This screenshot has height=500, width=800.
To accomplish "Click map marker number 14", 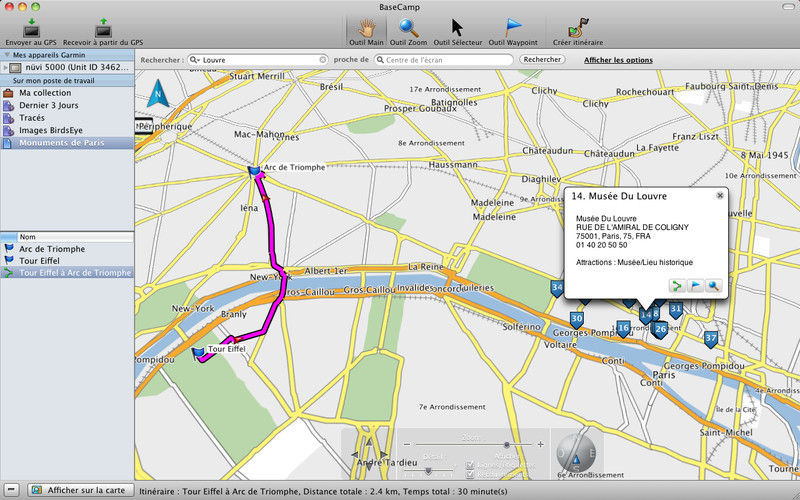I will [x=646, y=315].
